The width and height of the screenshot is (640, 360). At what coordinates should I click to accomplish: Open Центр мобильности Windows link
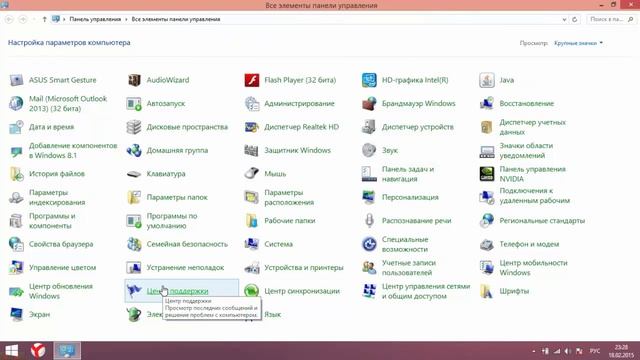[x=533, y=268]
